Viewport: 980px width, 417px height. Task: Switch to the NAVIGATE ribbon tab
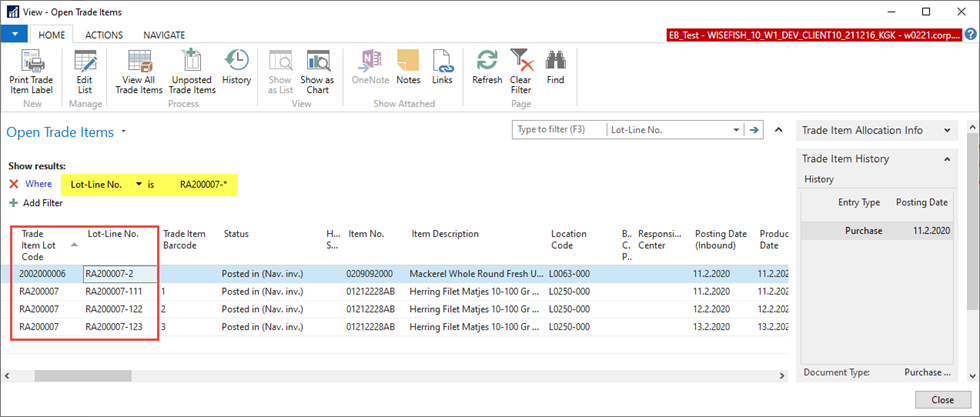pos(164,34)
